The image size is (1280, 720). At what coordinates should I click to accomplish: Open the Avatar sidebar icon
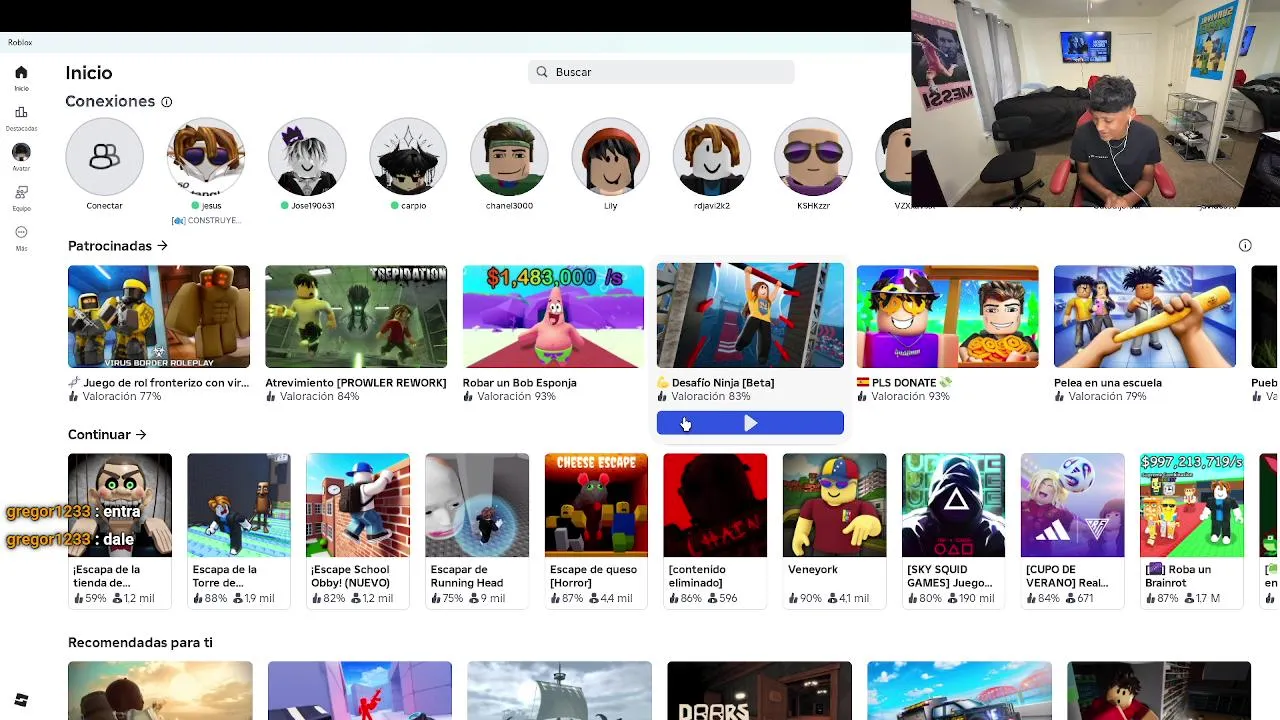21,152
